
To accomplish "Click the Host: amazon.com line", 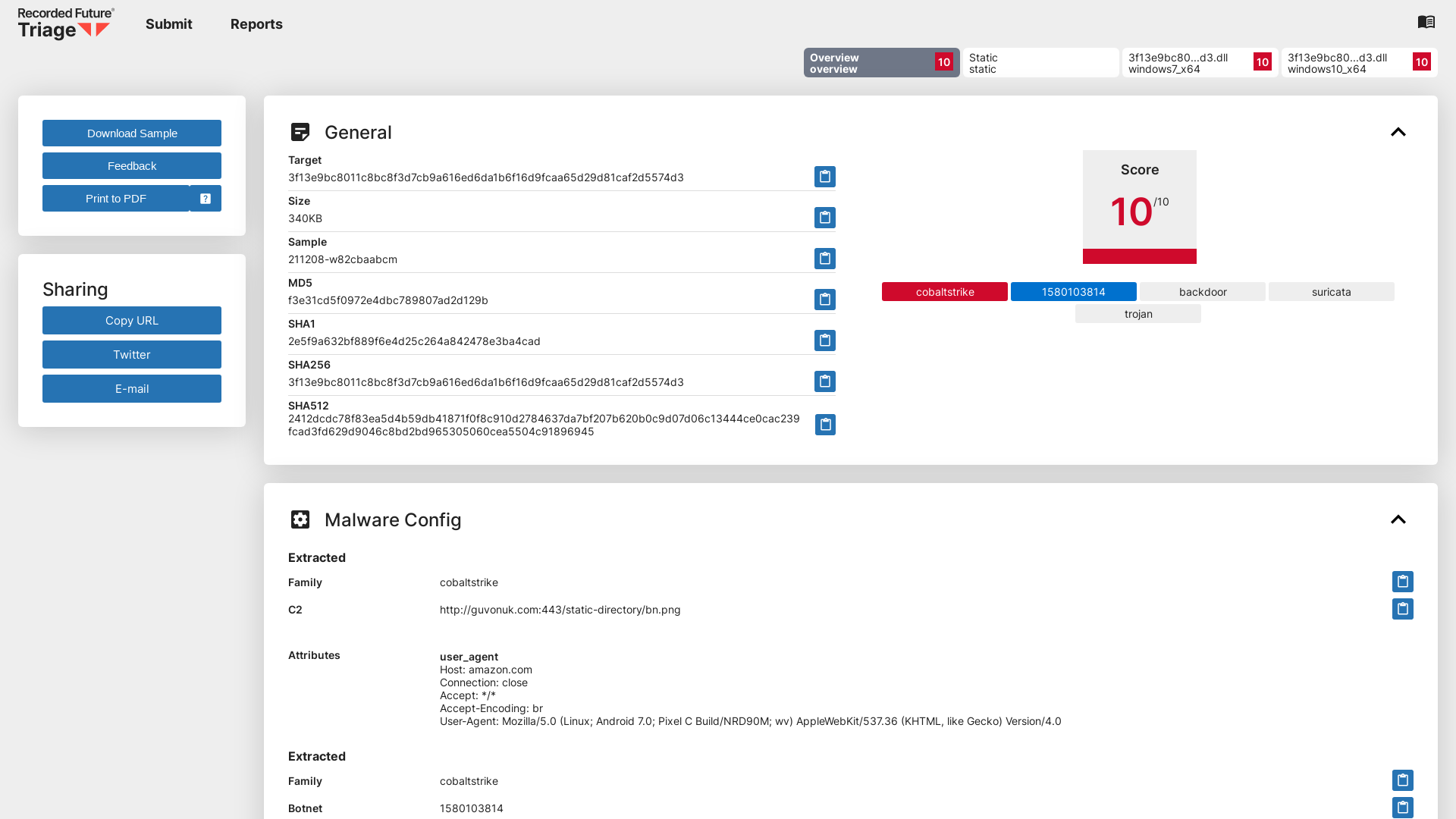I will point(486,670).
